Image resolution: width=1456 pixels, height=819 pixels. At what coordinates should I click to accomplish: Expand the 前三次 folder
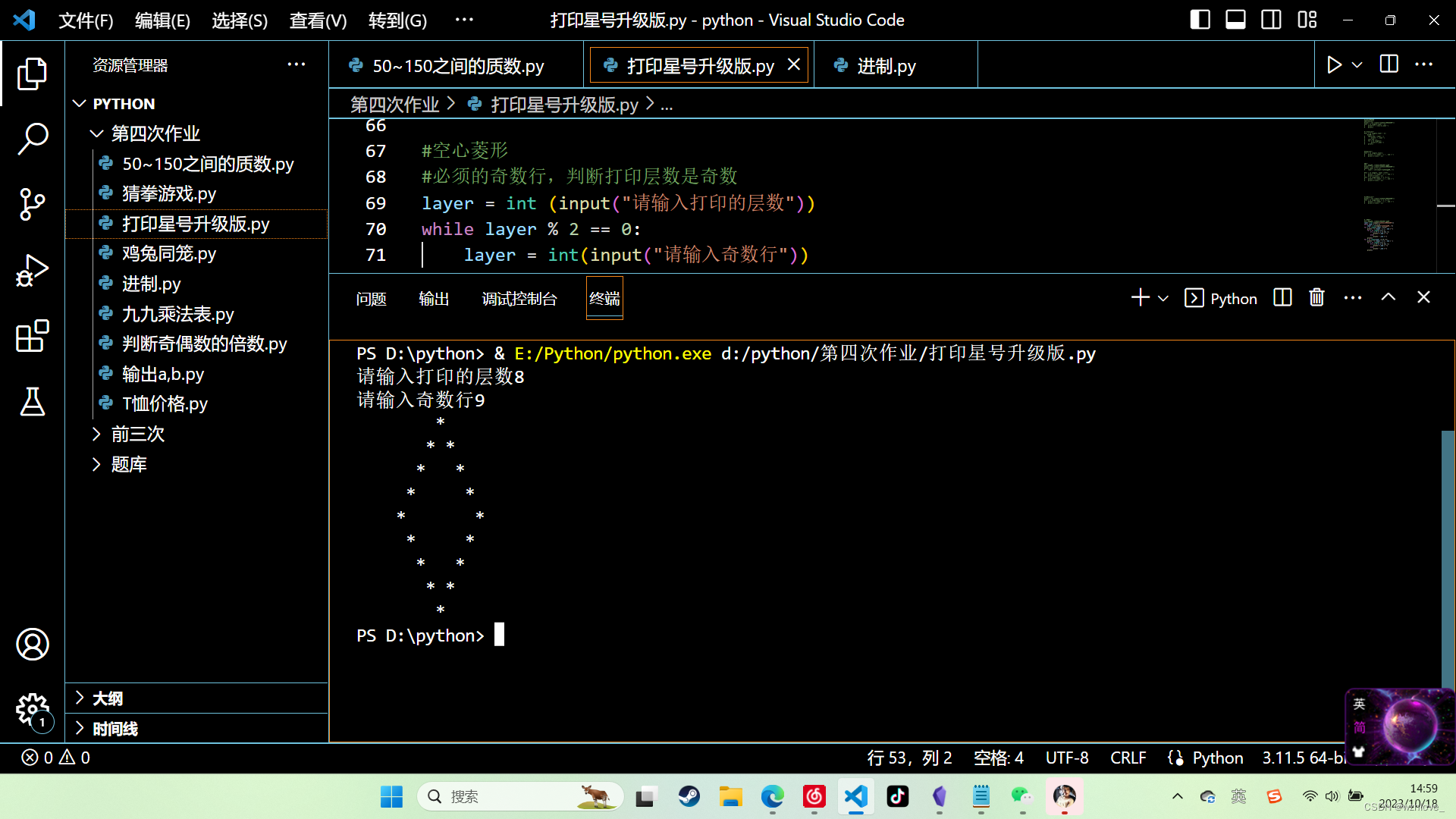coord(197,434)
